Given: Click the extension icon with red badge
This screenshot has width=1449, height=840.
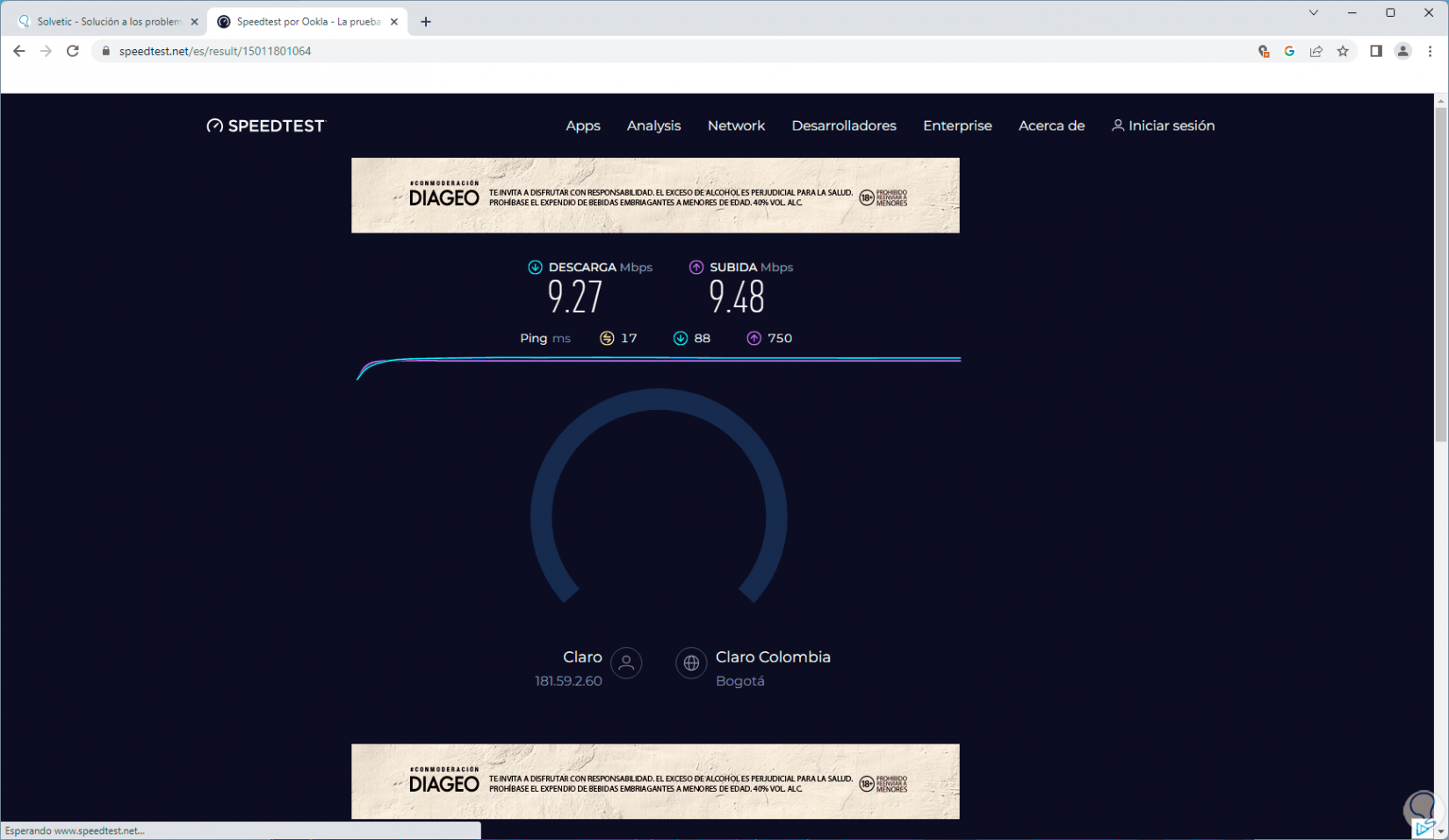Looking at the screenshot, I should coord(1264,51).
